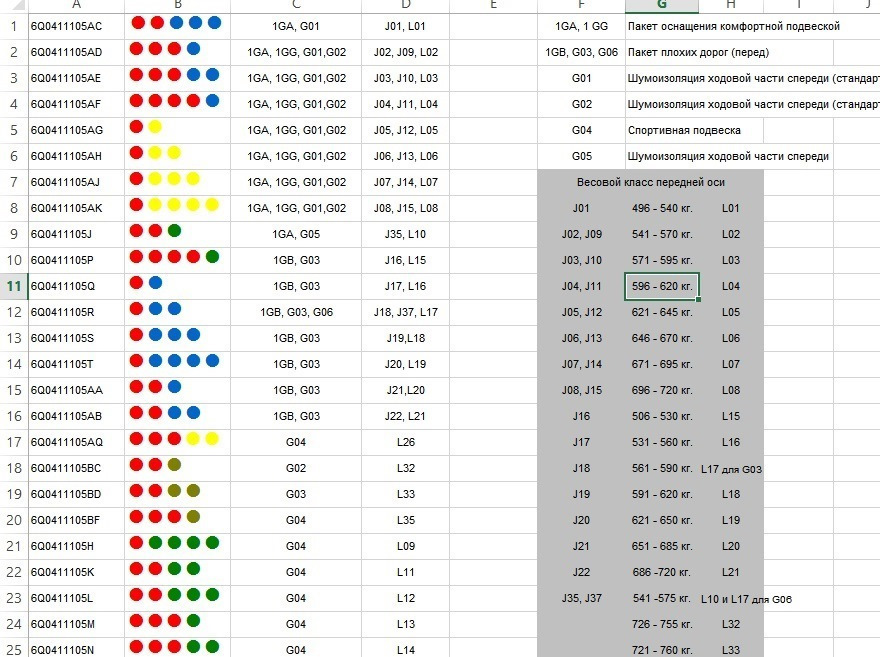Screen dimensions: 880x657
Task: Click the green dot in row 9
Action: pos(175,231)
